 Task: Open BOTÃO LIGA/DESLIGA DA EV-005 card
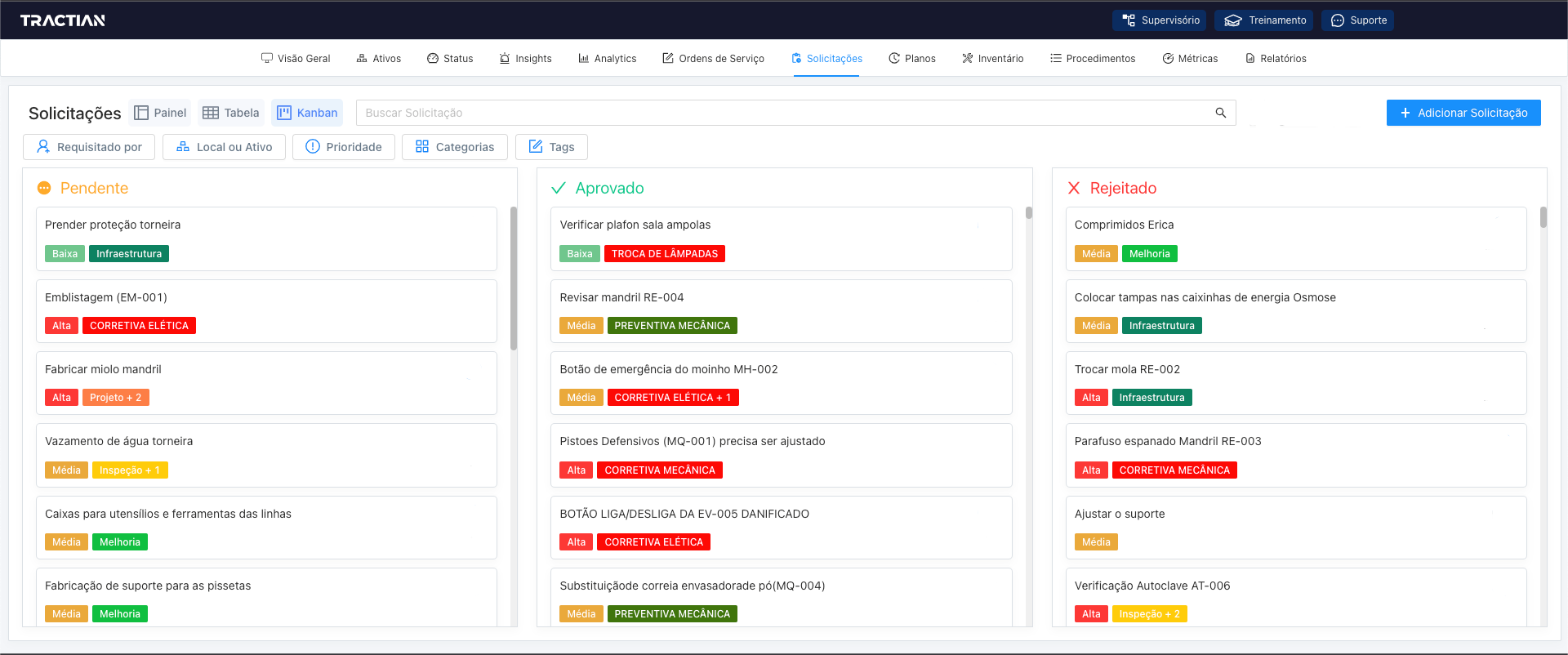click(x=782, y=528)
